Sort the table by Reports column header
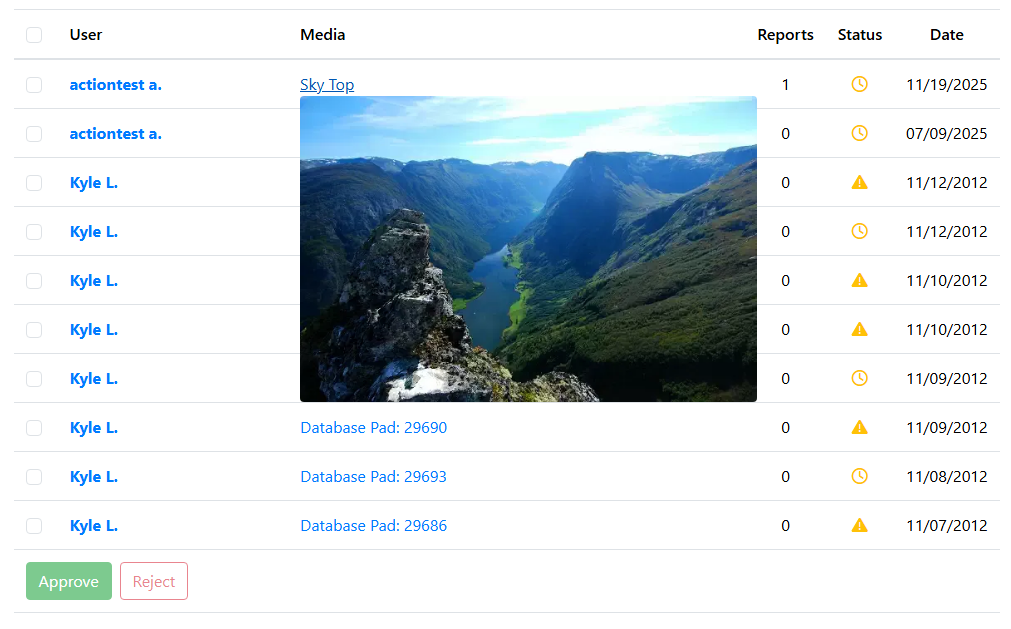Image resolution: width=1011 pixels, height=629 pixels. click(x=785, y=35)
